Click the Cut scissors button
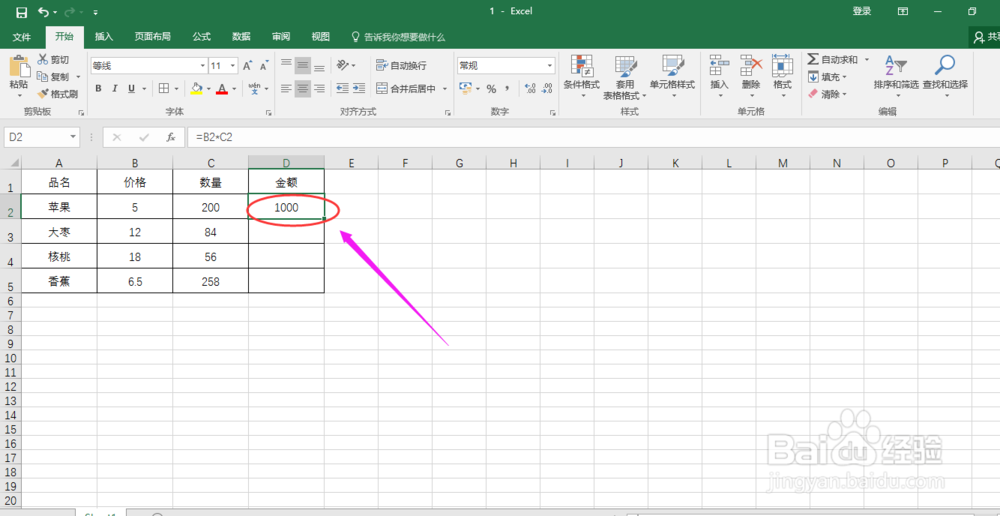Image resolution: width=1000 pixels, height=516 pixels. 54,59
